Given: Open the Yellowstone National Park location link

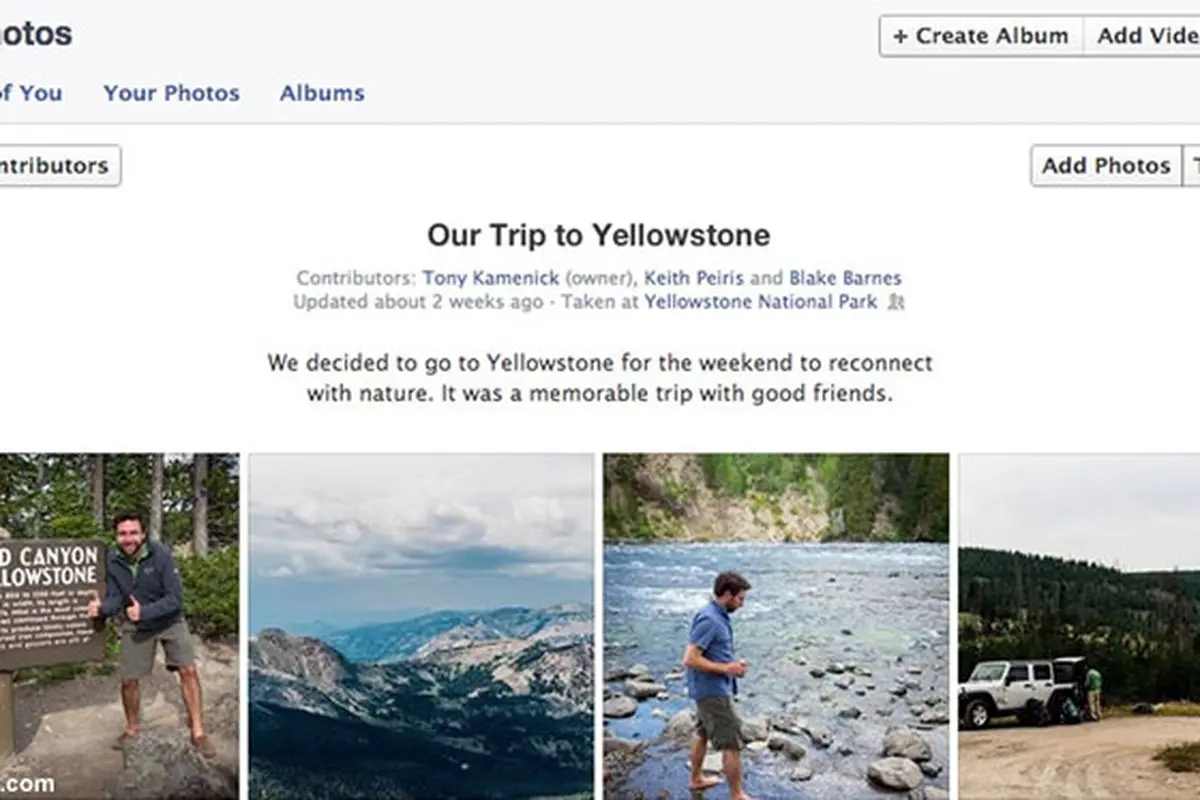Looking at the screenshot, I should (761, 302).
